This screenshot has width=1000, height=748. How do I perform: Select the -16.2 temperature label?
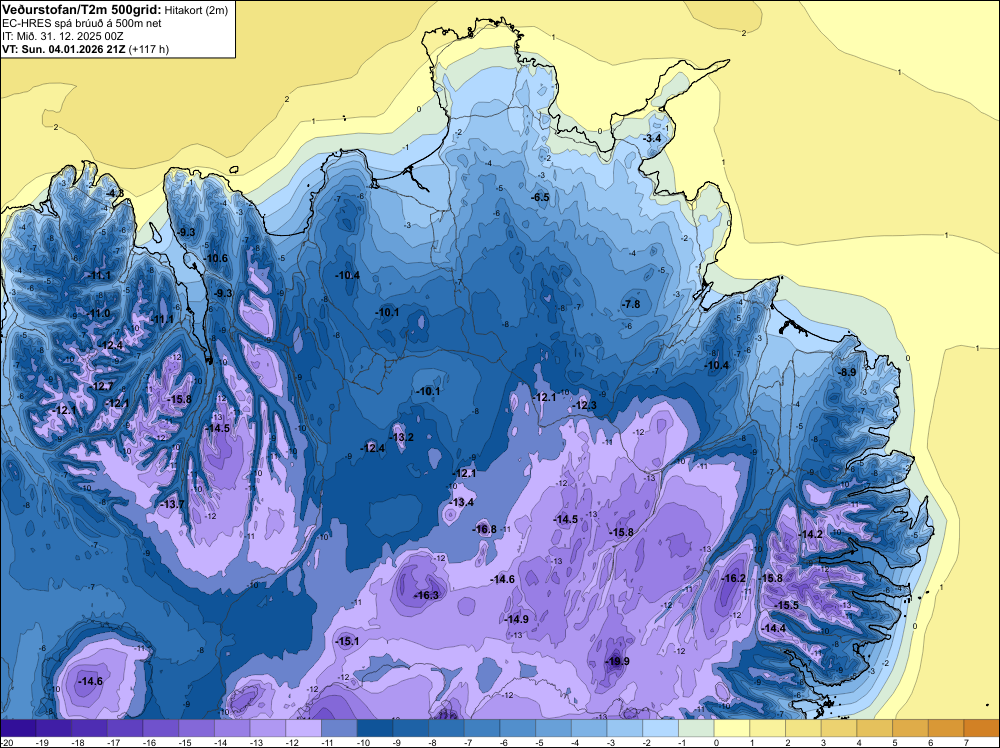(x=733, y=578)
